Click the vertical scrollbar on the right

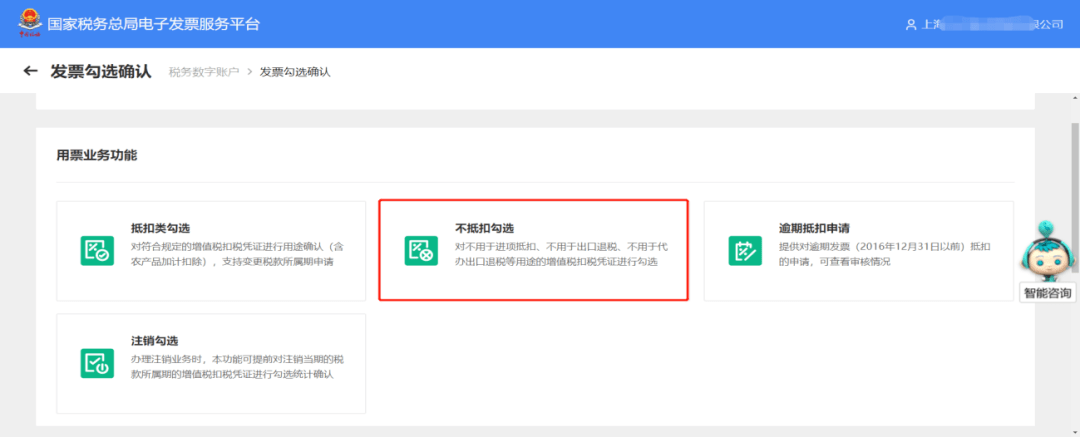pyautogui.click(x=1074, y=200)
